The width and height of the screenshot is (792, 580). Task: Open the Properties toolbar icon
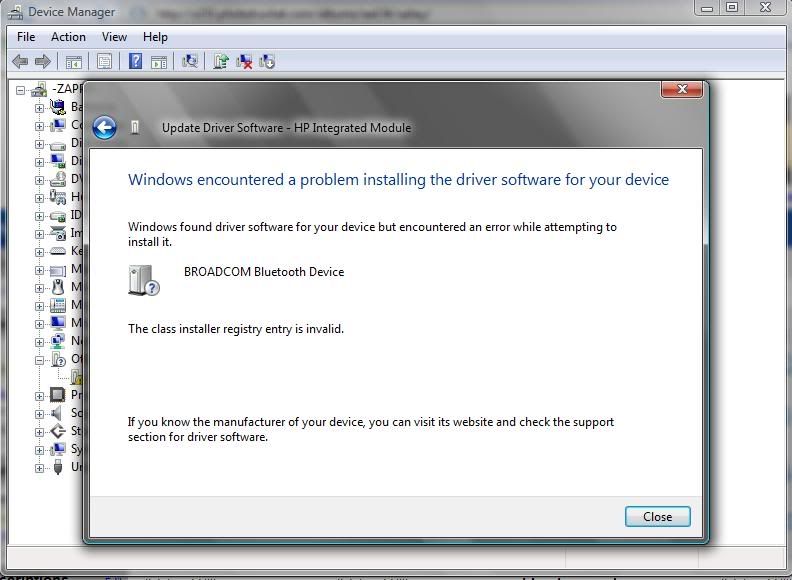pyautogui.click(x=104, y=62)
